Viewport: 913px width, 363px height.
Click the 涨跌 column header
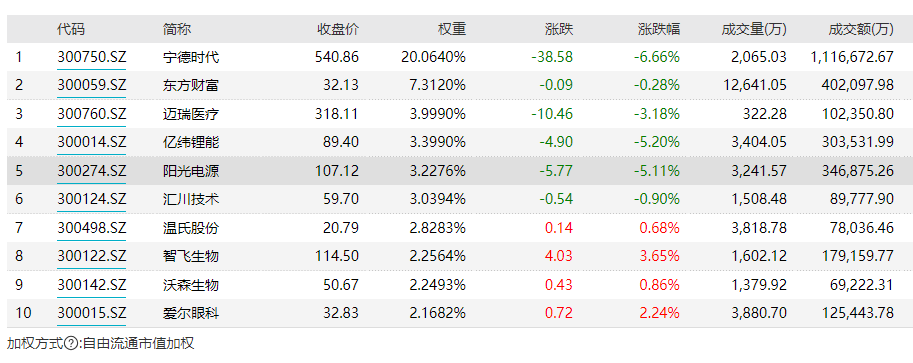tap(559, 29)
